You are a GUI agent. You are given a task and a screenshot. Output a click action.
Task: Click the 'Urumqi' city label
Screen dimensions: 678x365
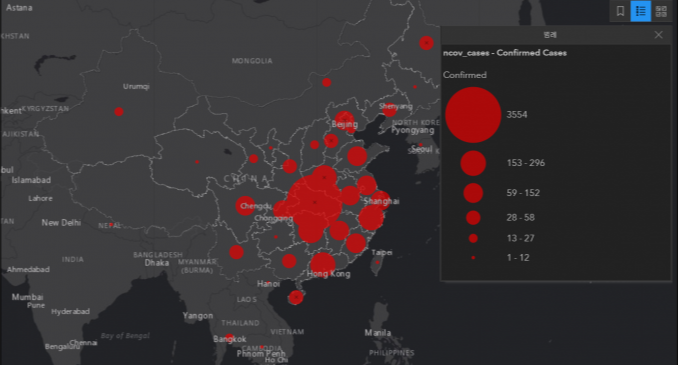point(136,86)
